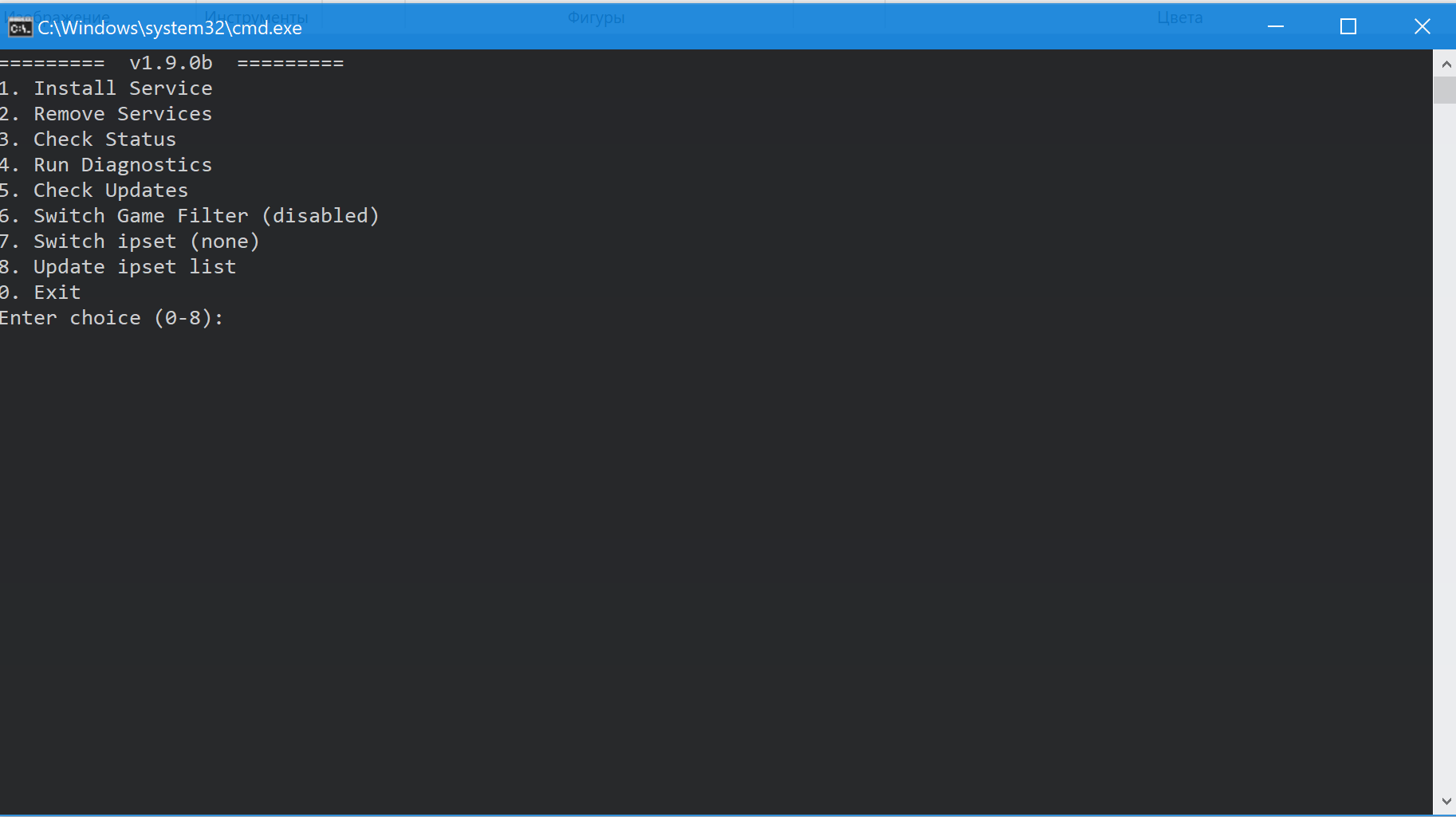The image size is (1456, 817).
Task: Click the C:\Windows\system32\cmd.exe title text
Action: [170, 28]
